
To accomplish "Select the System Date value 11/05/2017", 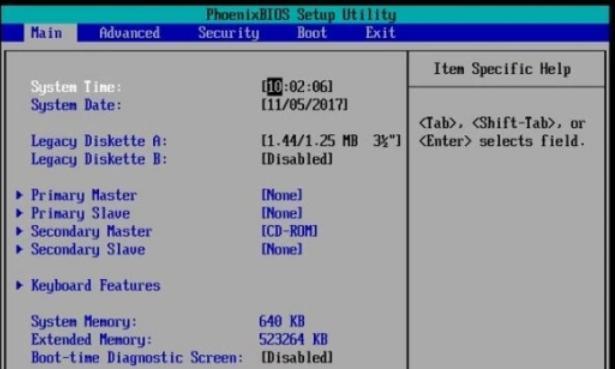I will (x=305, y=105).
